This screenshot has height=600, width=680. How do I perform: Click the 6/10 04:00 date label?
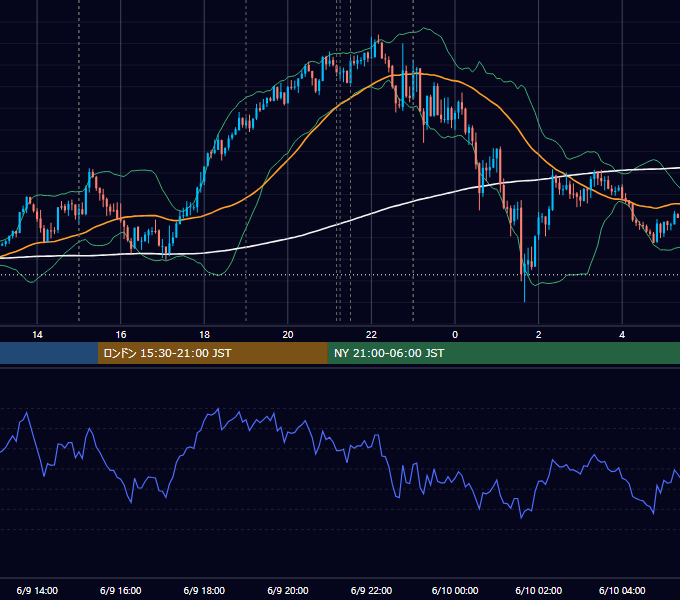tap(622, 590)
